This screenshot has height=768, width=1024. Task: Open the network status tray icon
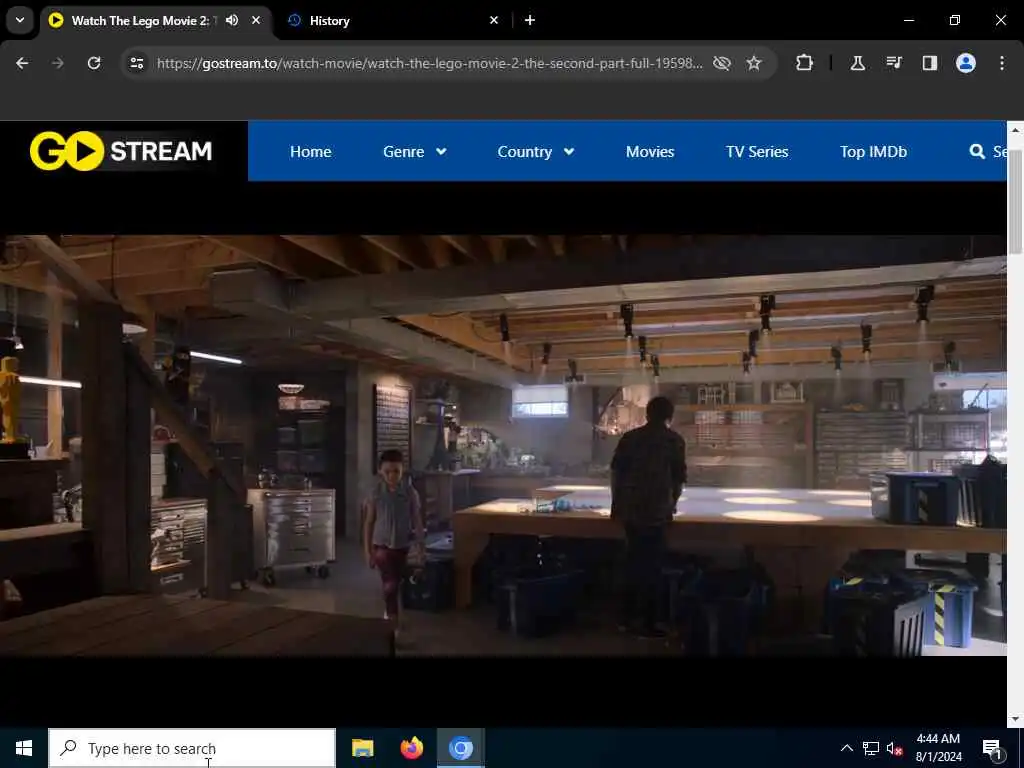[871, 748]
